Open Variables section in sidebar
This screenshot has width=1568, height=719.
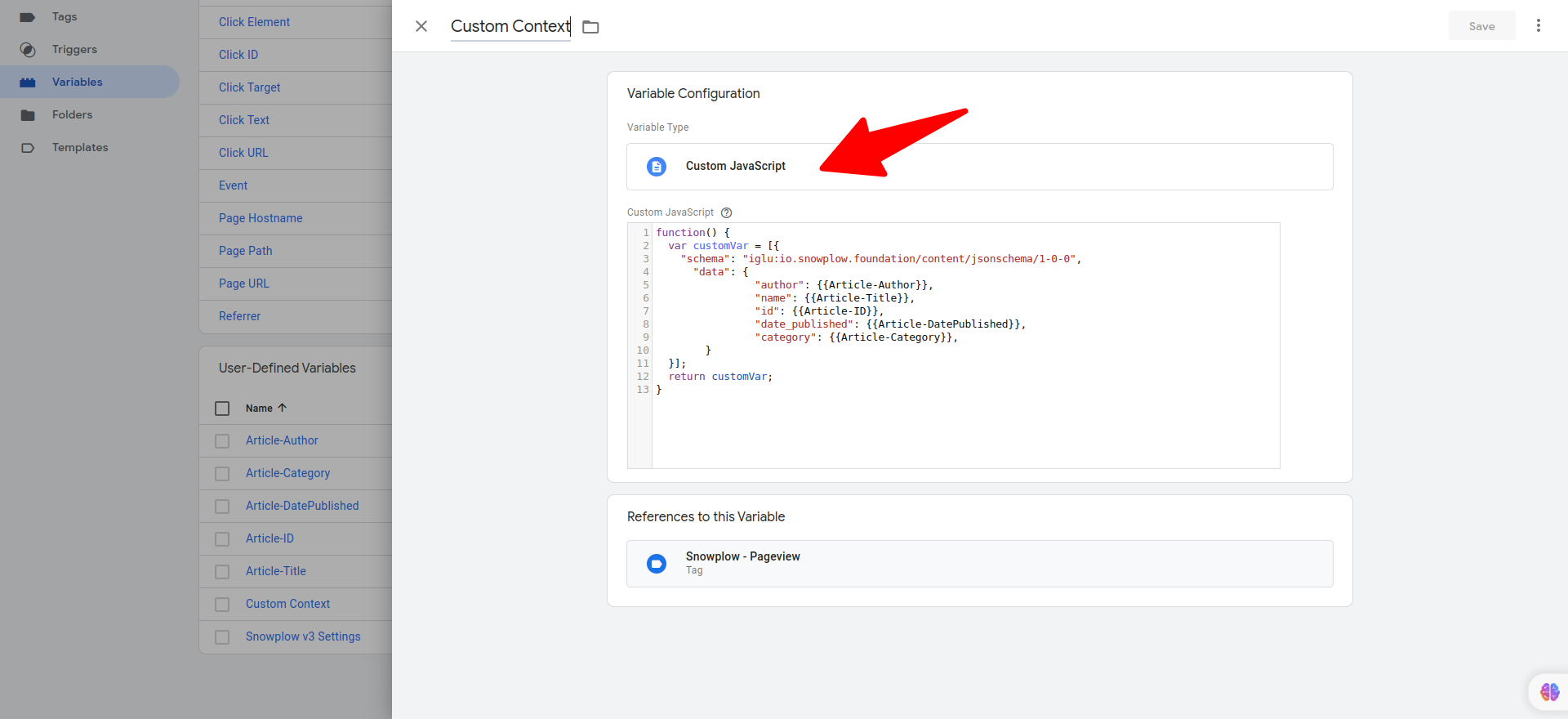pos(90,82)
